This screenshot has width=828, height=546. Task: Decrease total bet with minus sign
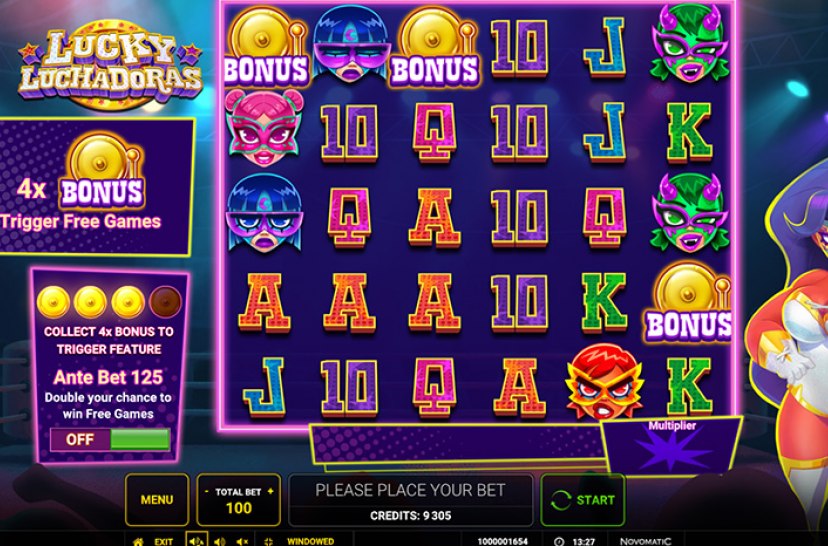[207, 492]
